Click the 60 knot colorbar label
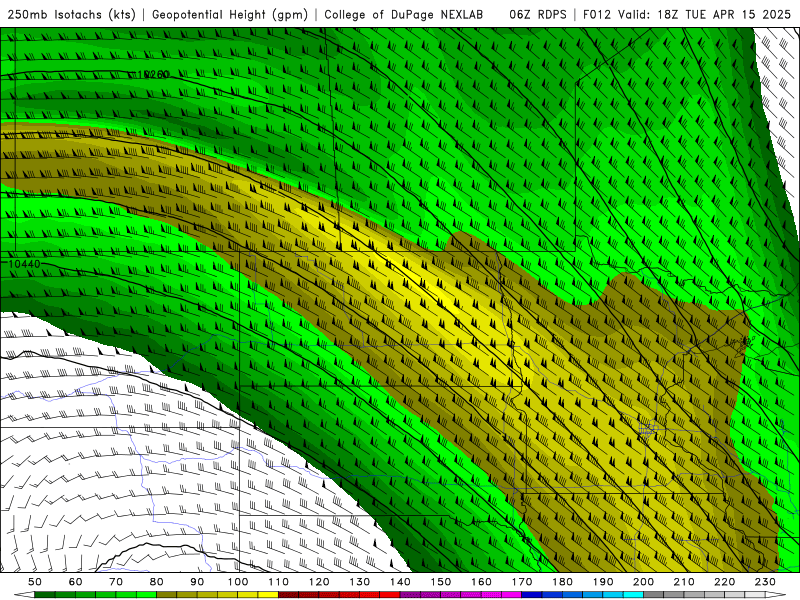Screen dimensions: 800x600 [76, 582]
